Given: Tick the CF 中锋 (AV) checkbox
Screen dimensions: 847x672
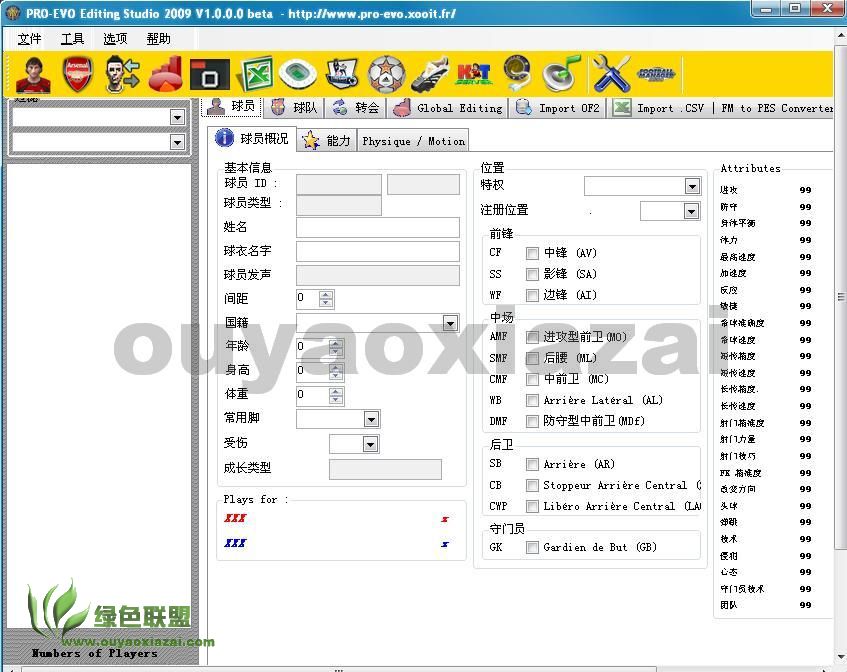Looking at the screenshot, I should (532, 253).
